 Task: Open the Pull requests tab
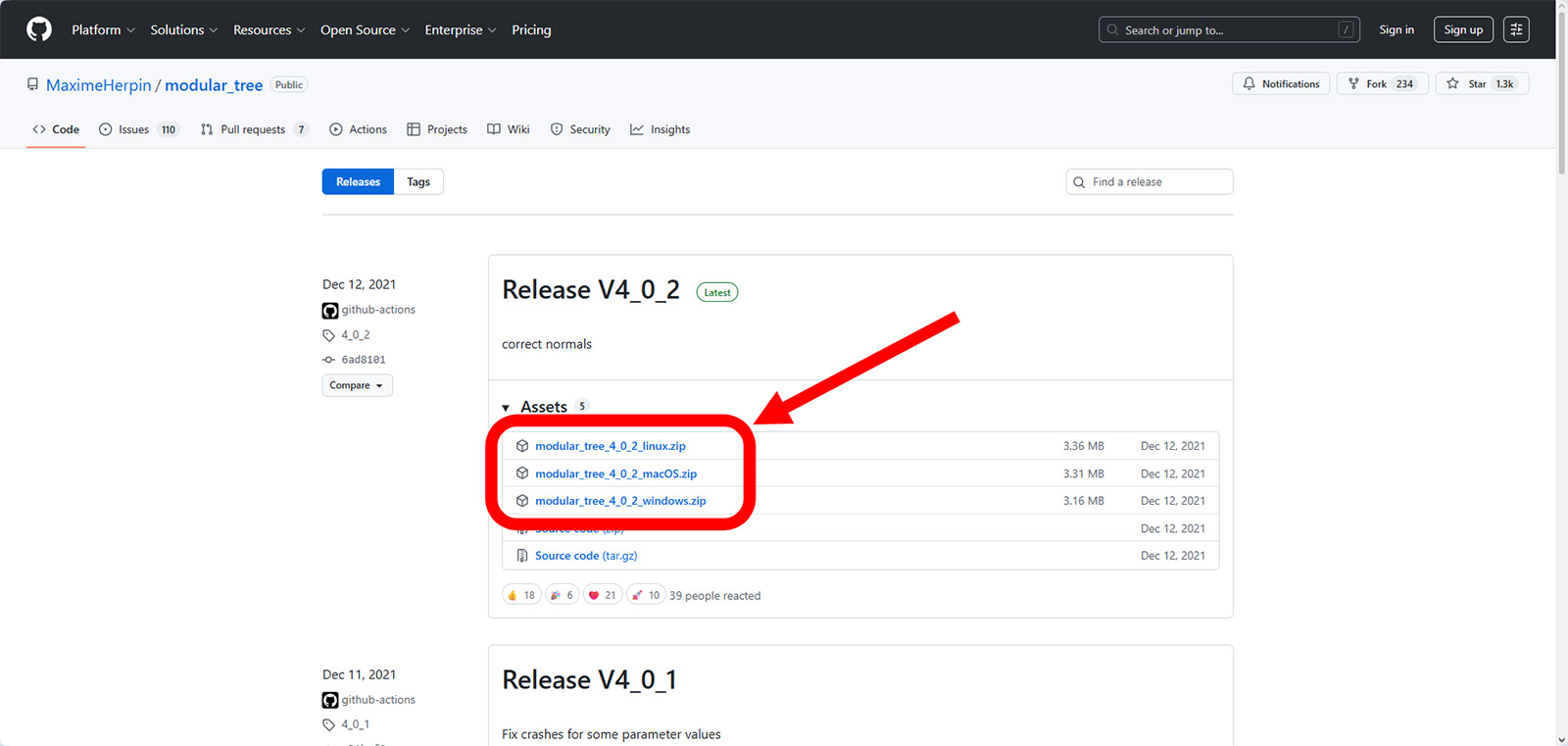pos(253,129)
